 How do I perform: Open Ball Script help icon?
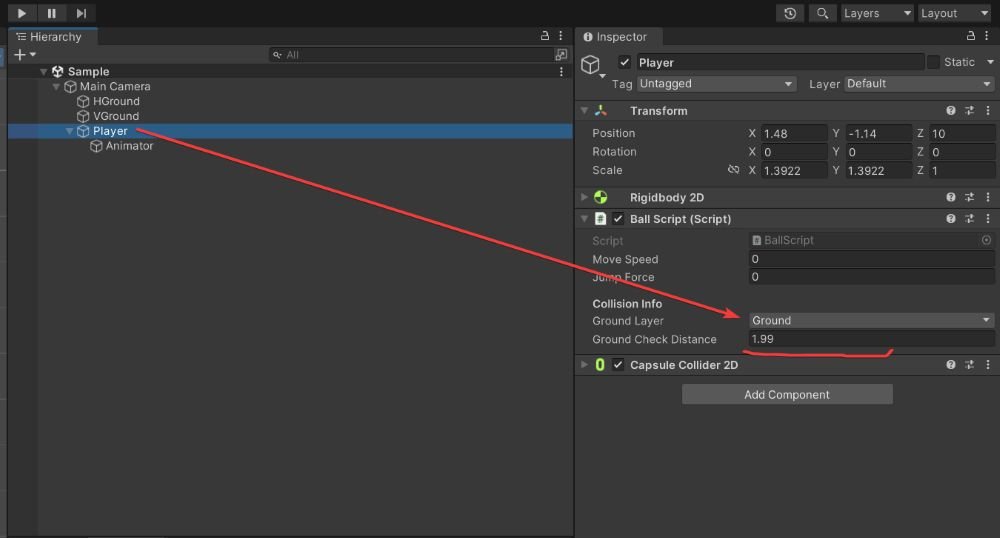[x=951, y=219]
